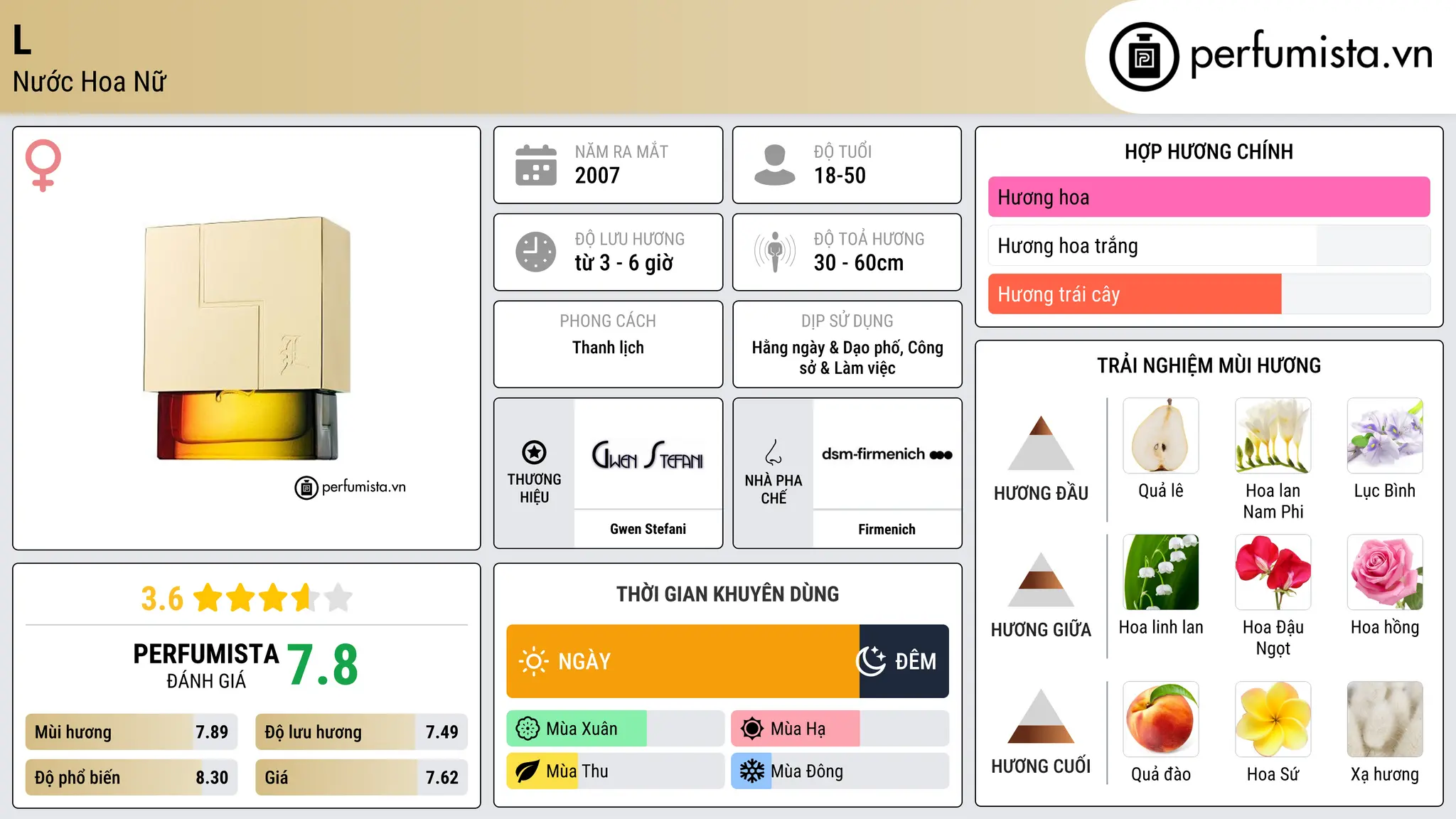Select the Hương hoa trắng accord bar

(x=1209, y=246)
